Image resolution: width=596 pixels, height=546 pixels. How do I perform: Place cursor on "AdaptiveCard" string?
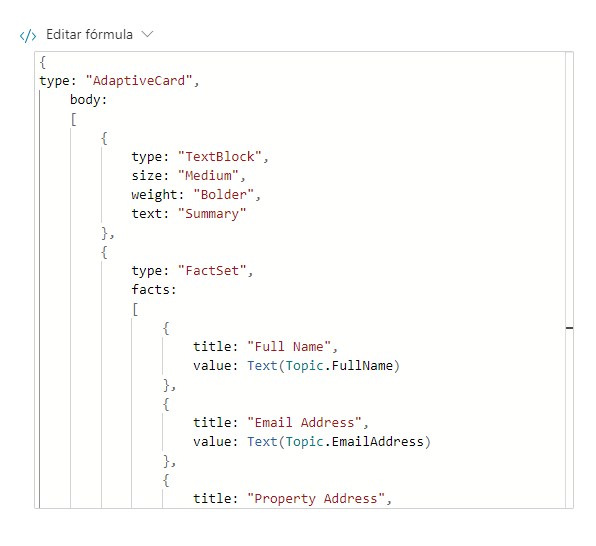139,81
